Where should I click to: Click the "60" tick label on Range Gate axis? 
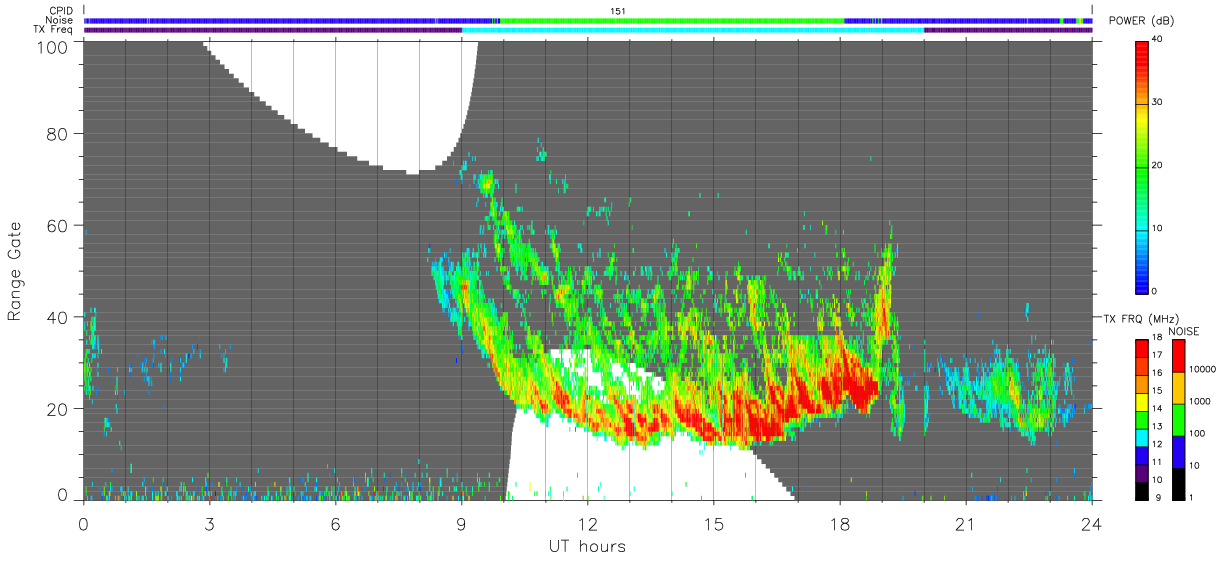click(x=57, y=225)
